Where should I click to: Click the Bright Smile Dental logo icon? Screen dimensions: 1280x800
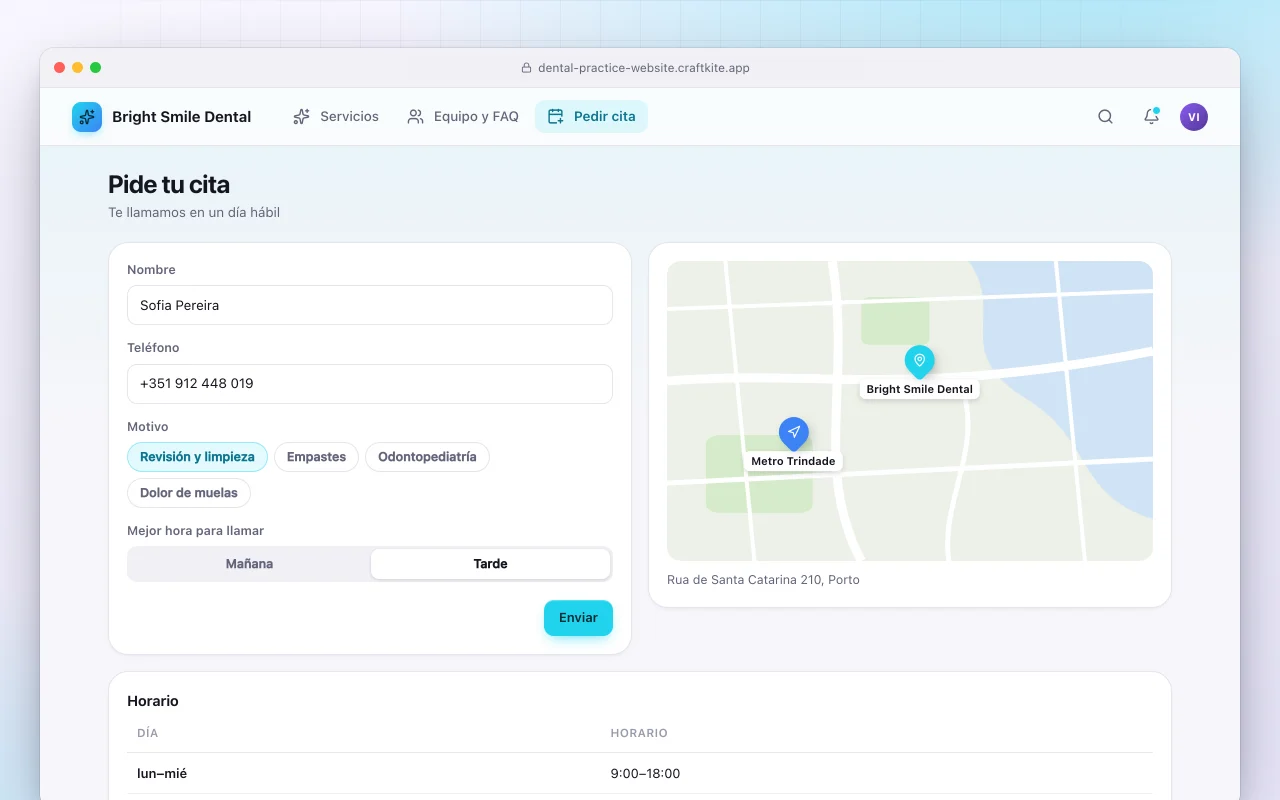(x=87, y=117)
